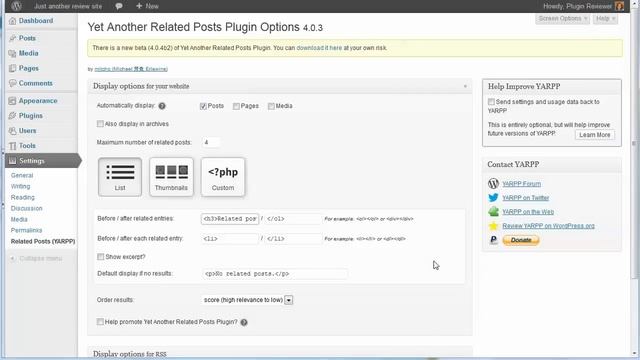This screenshot has width=640, height=360.
Task: Click the user avatar in admin bar
Action: coord(620,6)
